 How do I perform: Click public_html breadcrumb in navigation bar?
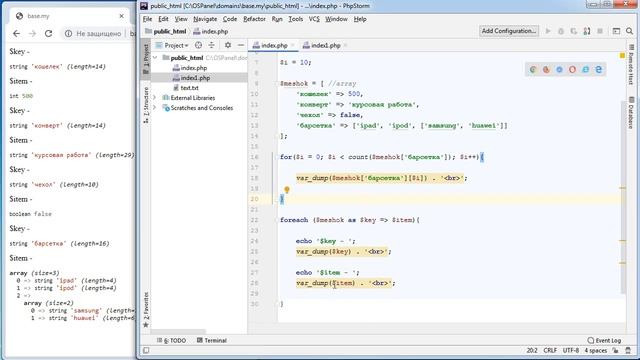(166, 31)
